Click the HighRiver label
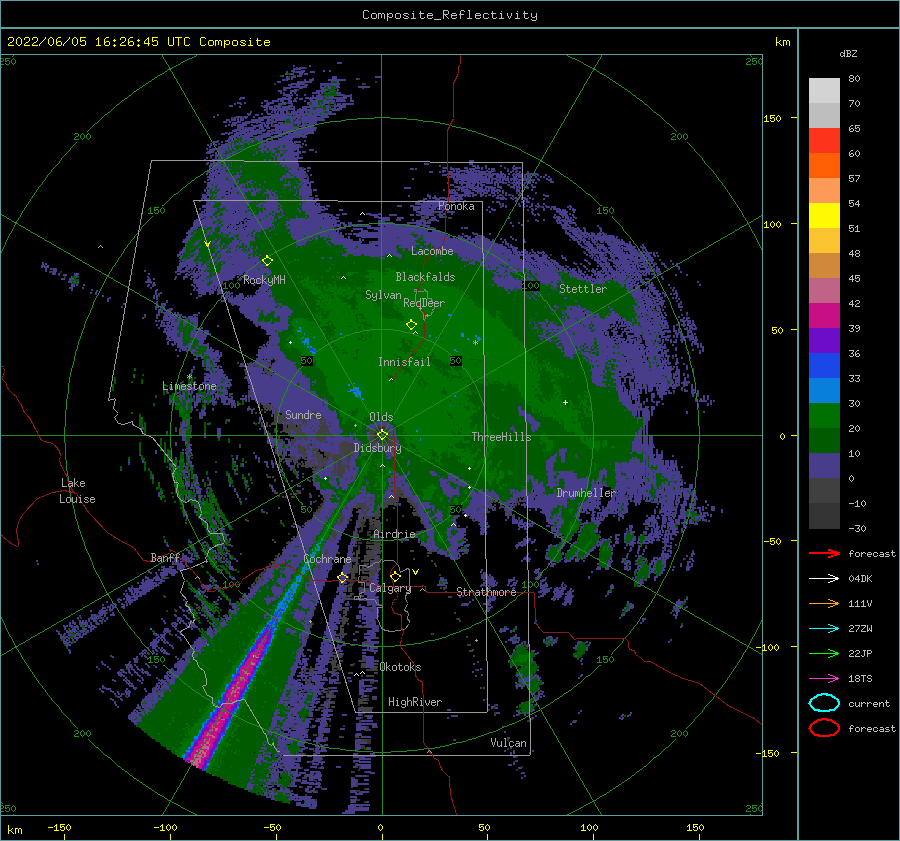Screen dimensions: 900x841 [415, 702]
